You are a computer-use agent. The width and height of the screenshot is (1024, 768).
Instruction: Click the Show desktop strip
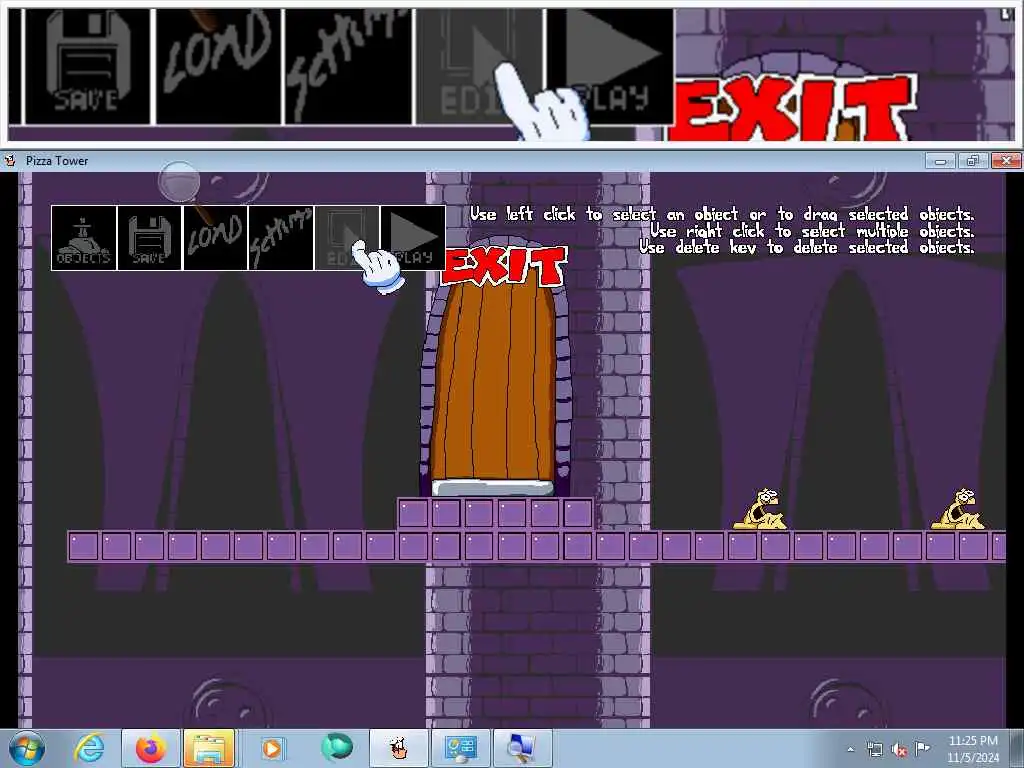point(1017,749)
